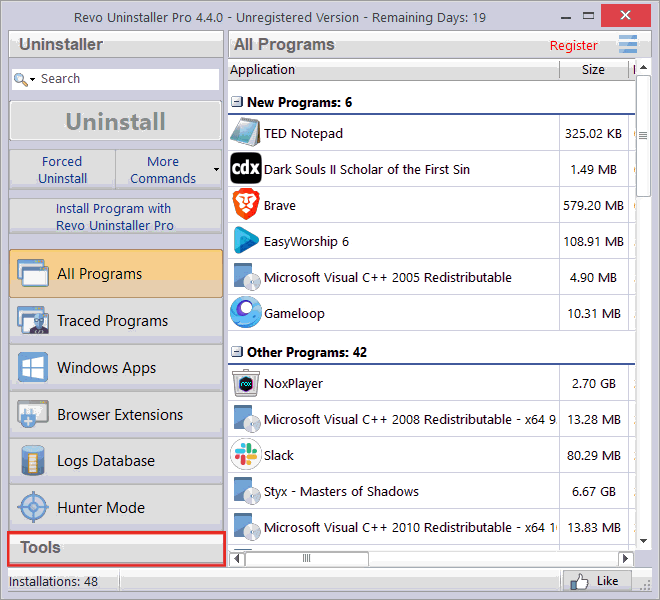Screen dimensions: 660x600
Task: Open search options dropdown arrow
Action: 32,79
